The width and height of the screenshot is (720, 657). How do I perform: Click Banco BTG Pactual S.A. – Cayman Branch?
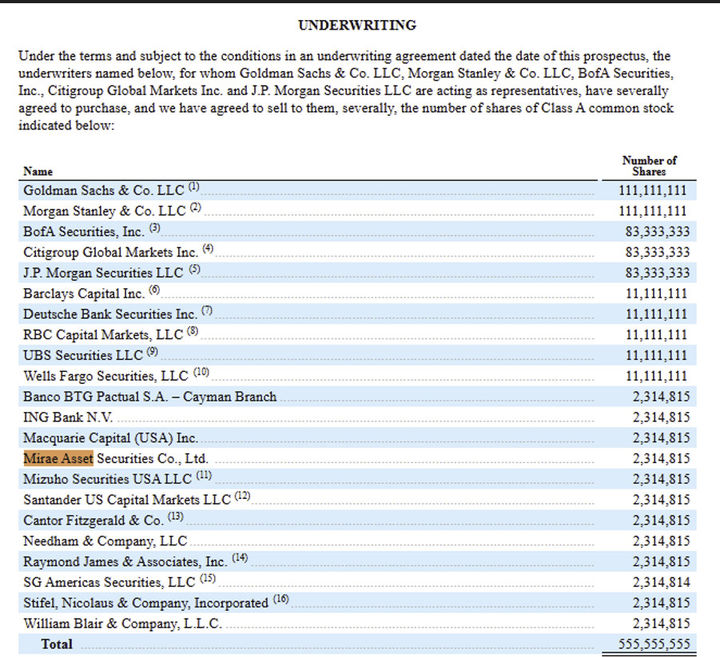pos(150,397)
